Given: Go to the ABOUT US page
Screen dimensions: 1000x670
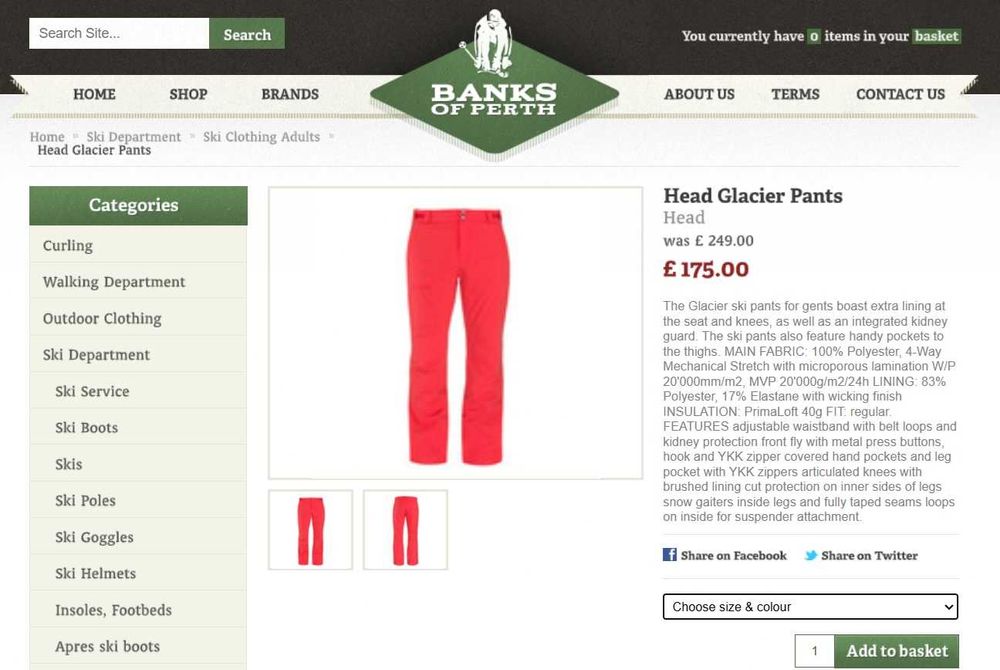Looking at the screenshot, I should point(699,94).
